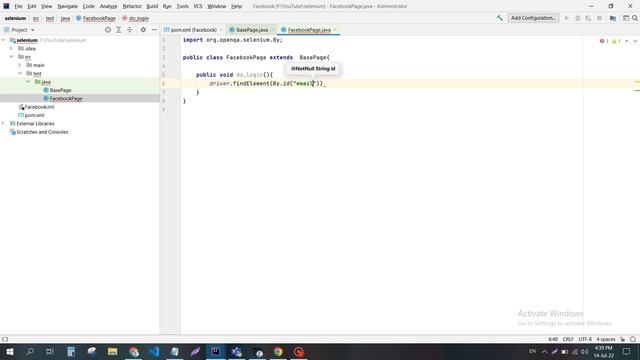Open the File menu
This screenshot has width=640, height=360.
[18, 6]
